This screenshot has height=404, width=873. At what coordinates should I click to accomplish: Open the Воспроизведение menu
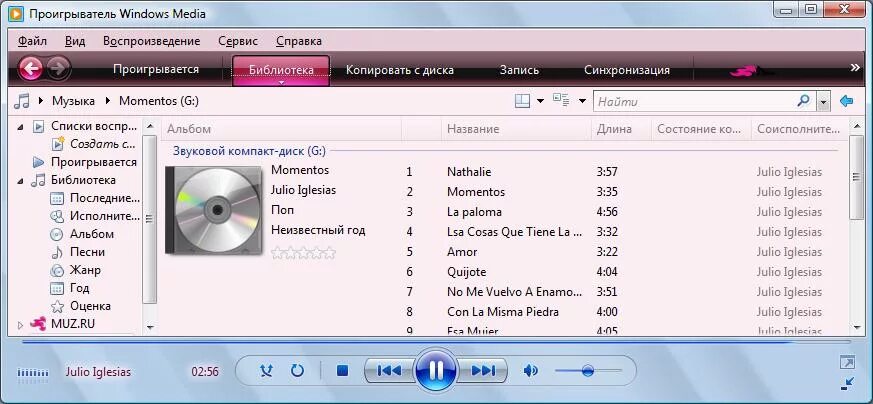click(151, 41)
